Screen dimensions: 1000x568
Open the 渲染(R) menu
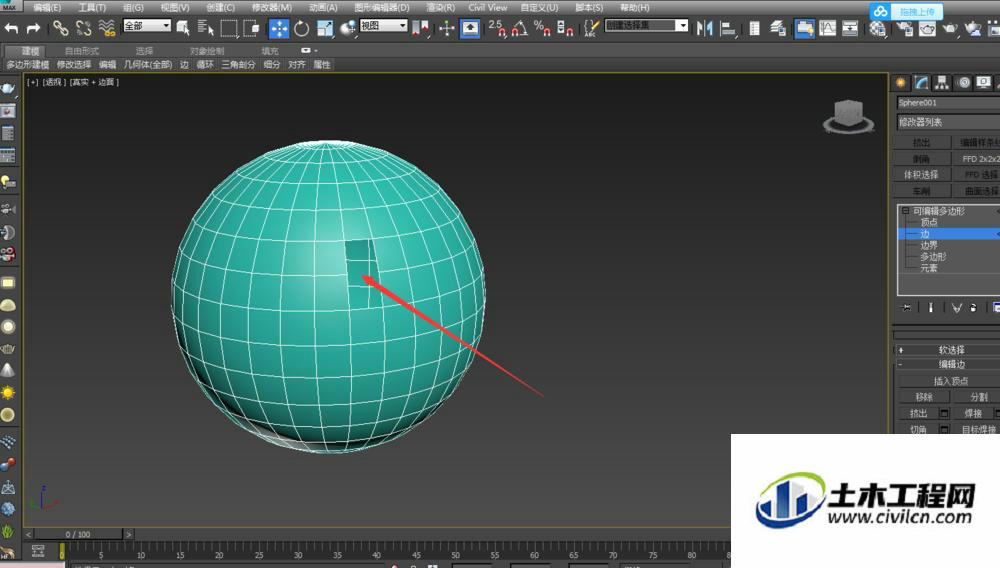(440, 8)
